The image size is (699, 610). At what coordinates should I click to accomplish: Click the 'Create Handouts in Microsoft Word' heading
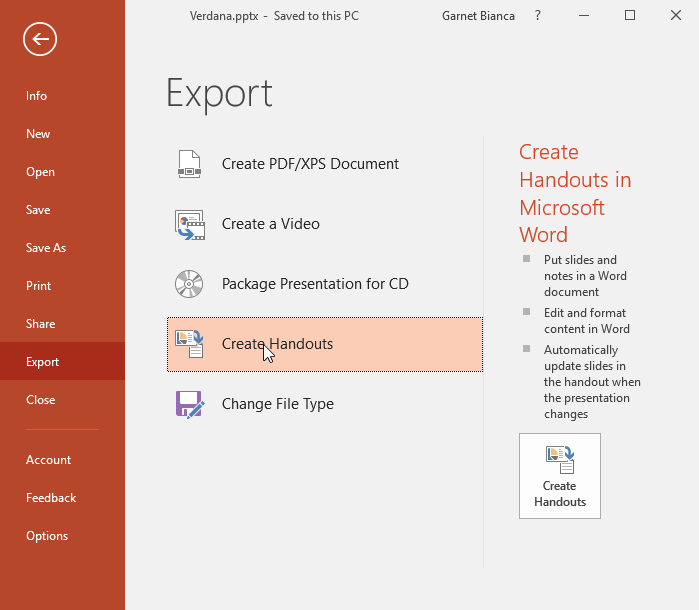[575, 193]
